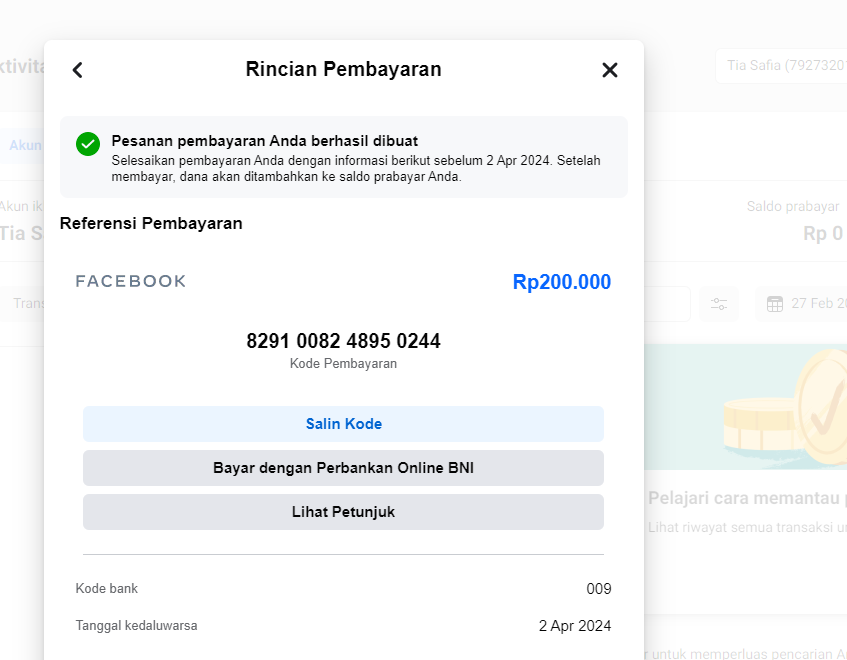Click the FACEBOOK logo text

click(131, 281)
